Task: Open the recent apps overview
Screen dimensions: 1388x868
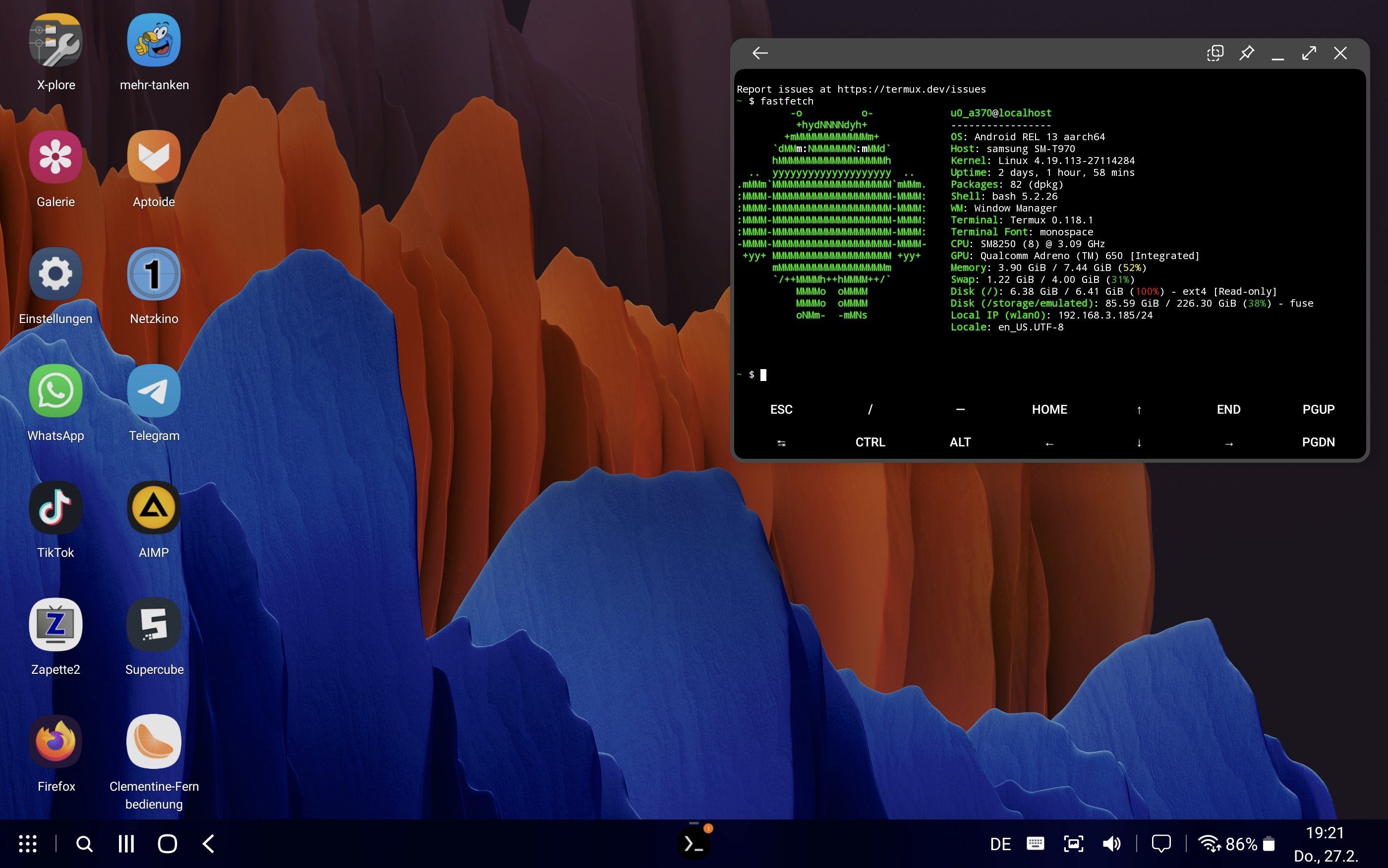Action: [125, 843]
